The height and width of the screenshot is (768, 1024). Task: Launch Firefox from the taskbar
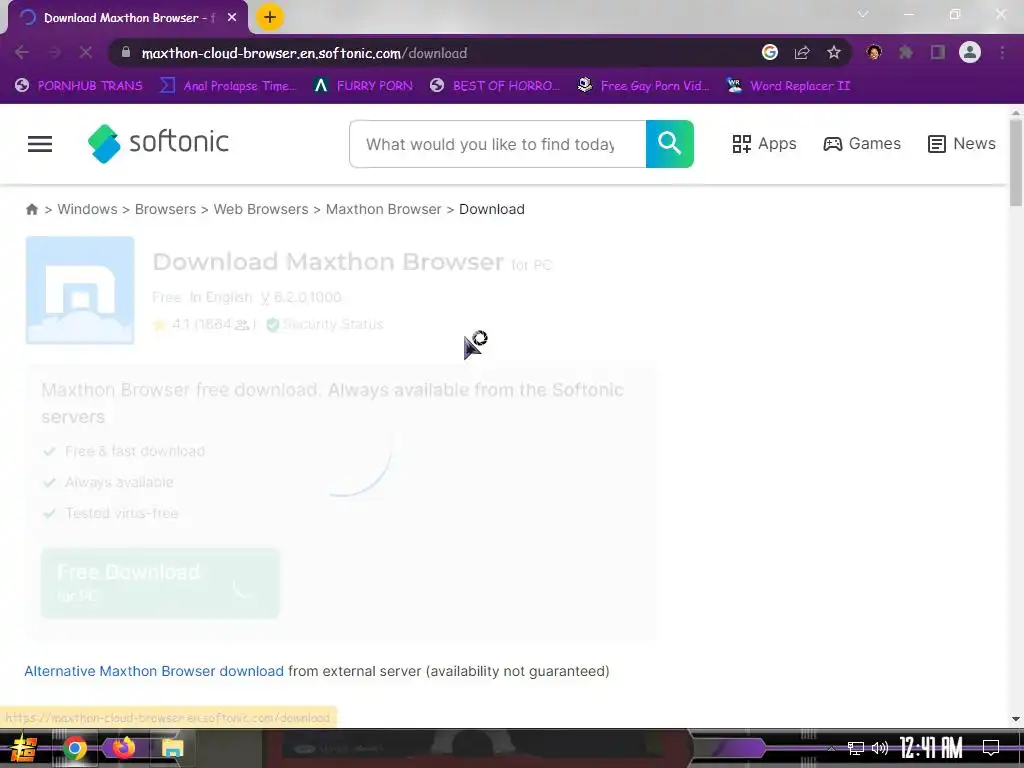pos(123,748)
